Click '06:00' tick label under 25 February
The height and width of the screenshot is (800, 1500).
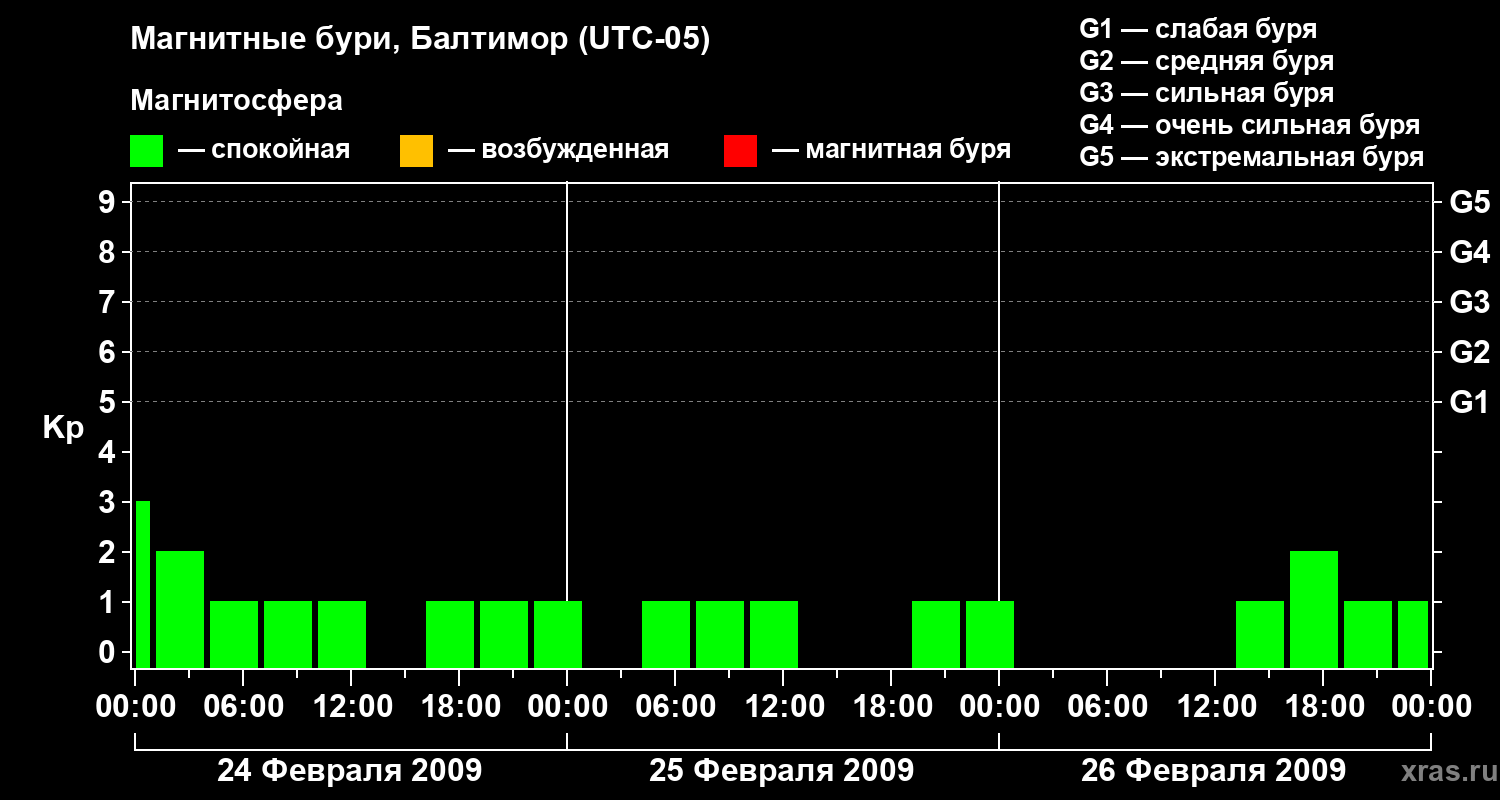[x=674, y=707]
